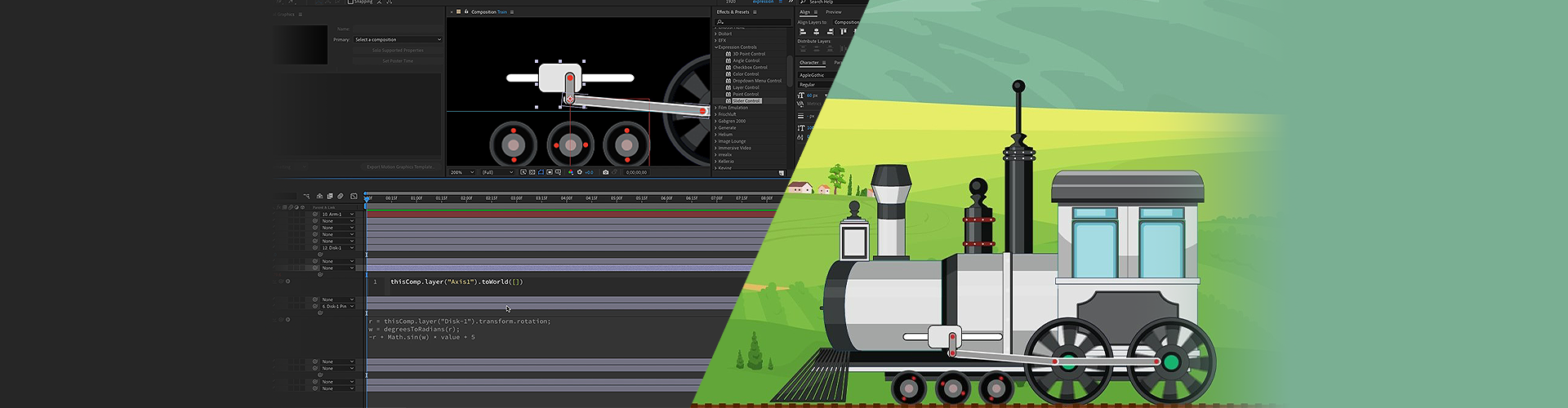
Task: Click the Solo Supported Properties button
Action: click(x=398, y=51)
